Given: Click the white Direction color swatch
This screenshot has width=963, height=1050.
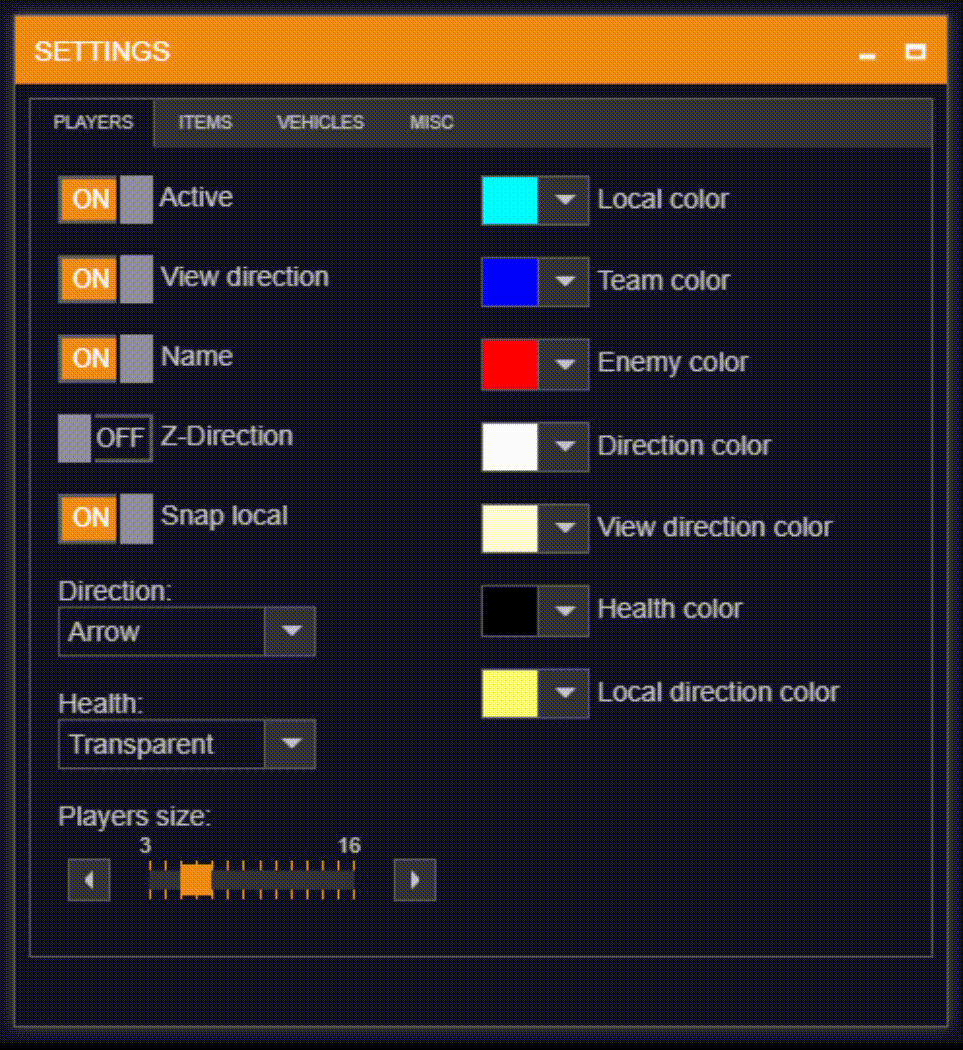Looking at the screenshot, I should [x=510, y=447].
